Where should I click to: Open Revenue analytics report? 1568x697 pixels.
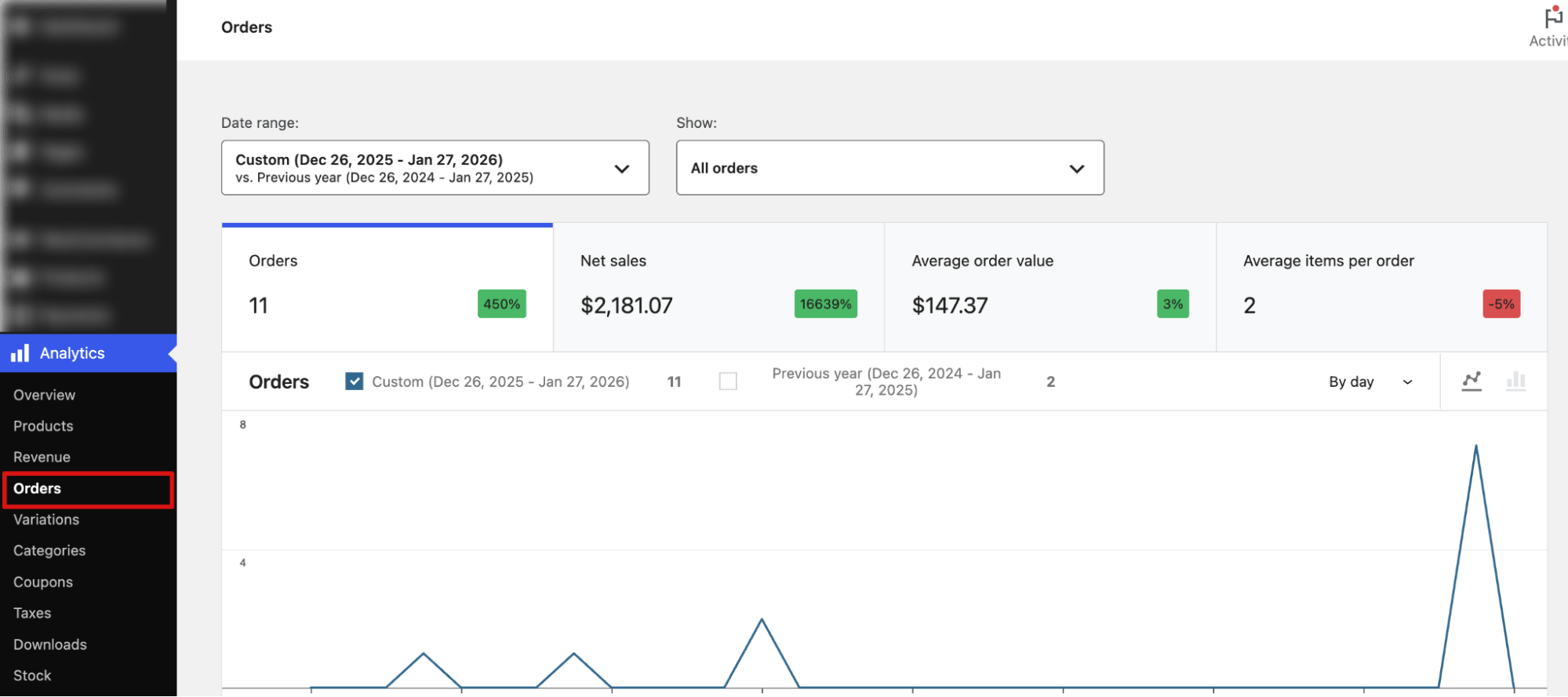click(42, 457)
